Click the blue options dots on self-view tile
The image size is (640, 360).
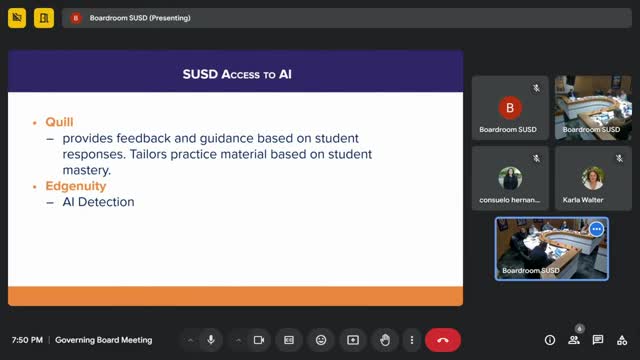596,229
